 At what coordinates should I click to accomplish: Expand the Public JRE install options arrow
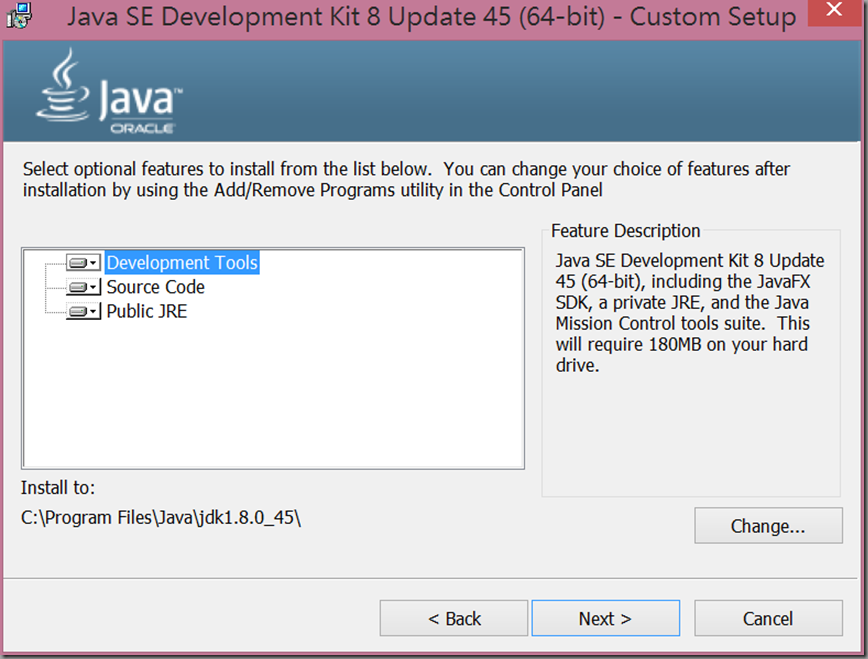click(x=93, y=311)
